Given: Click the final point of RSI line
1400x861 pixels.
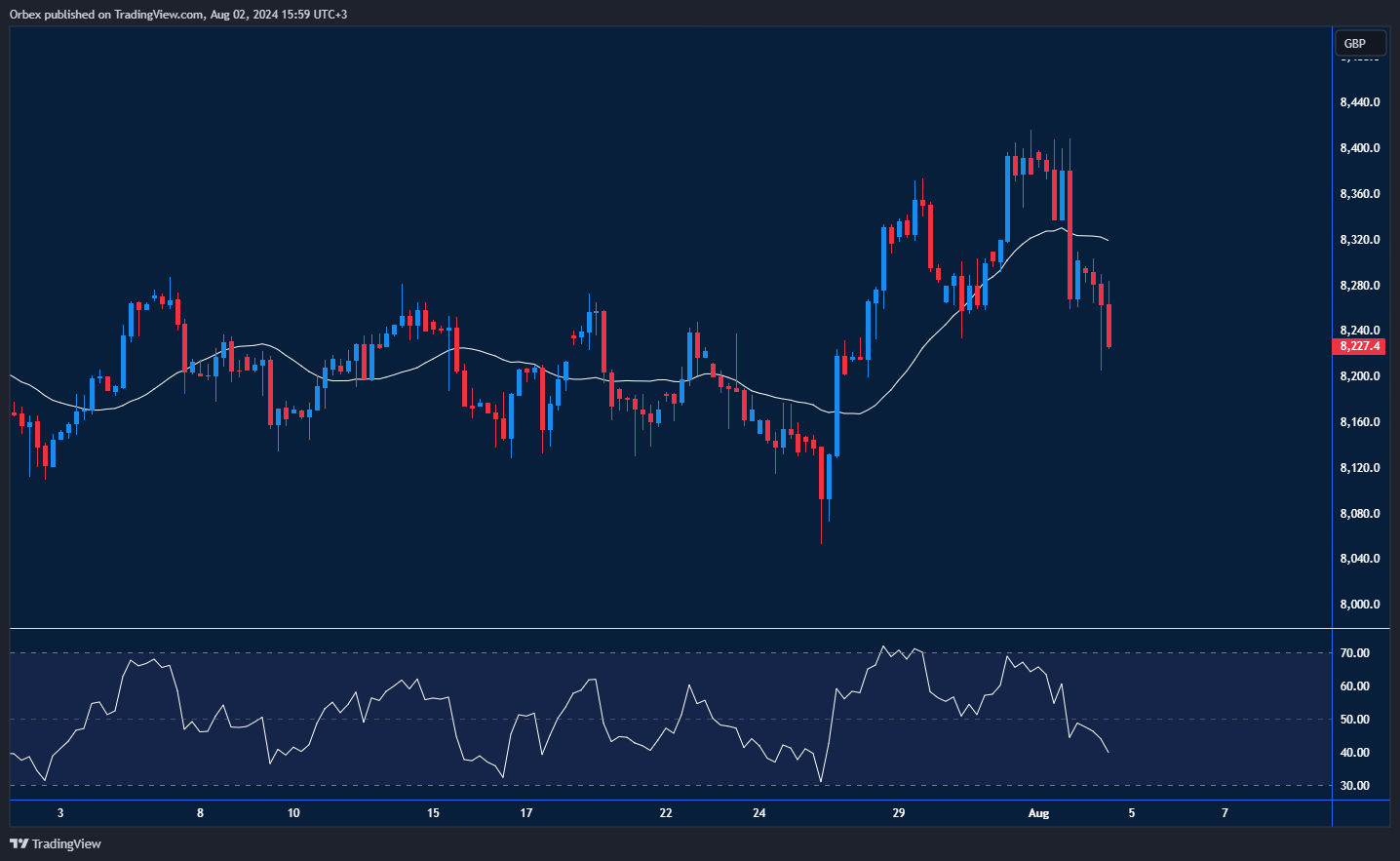Looking at the screenshot, I should tap(1108, 752).
